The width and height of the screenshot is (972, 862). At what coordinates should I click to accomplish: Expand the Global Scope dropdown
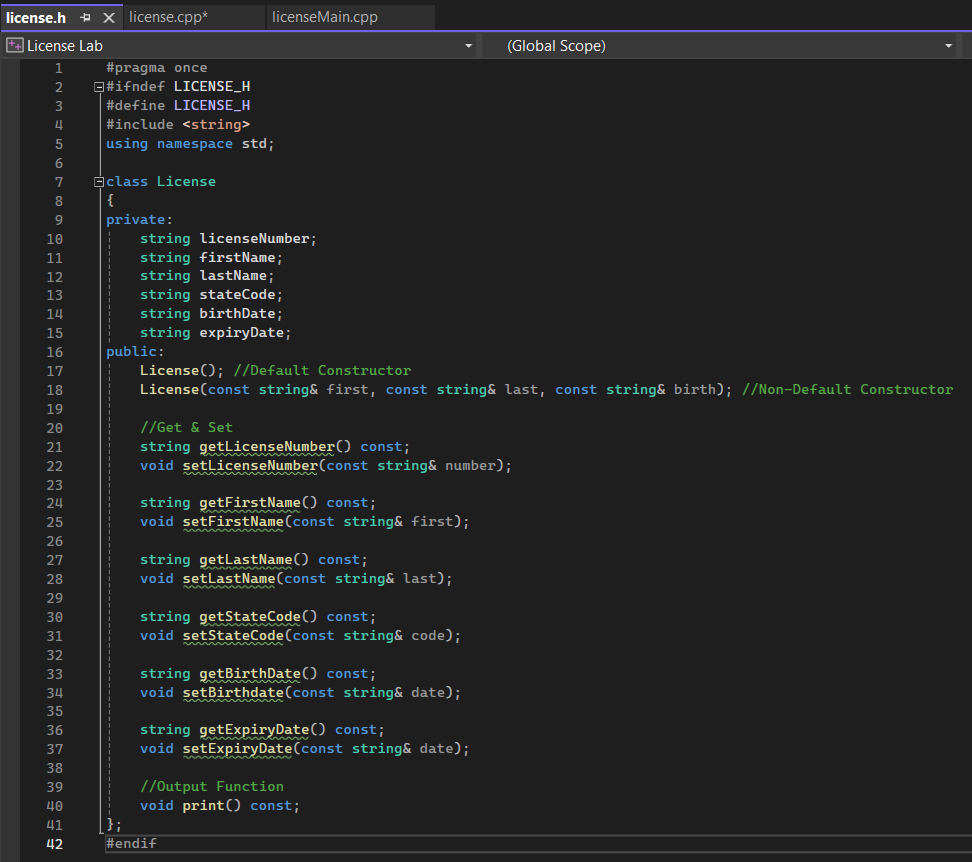point(948,46)
